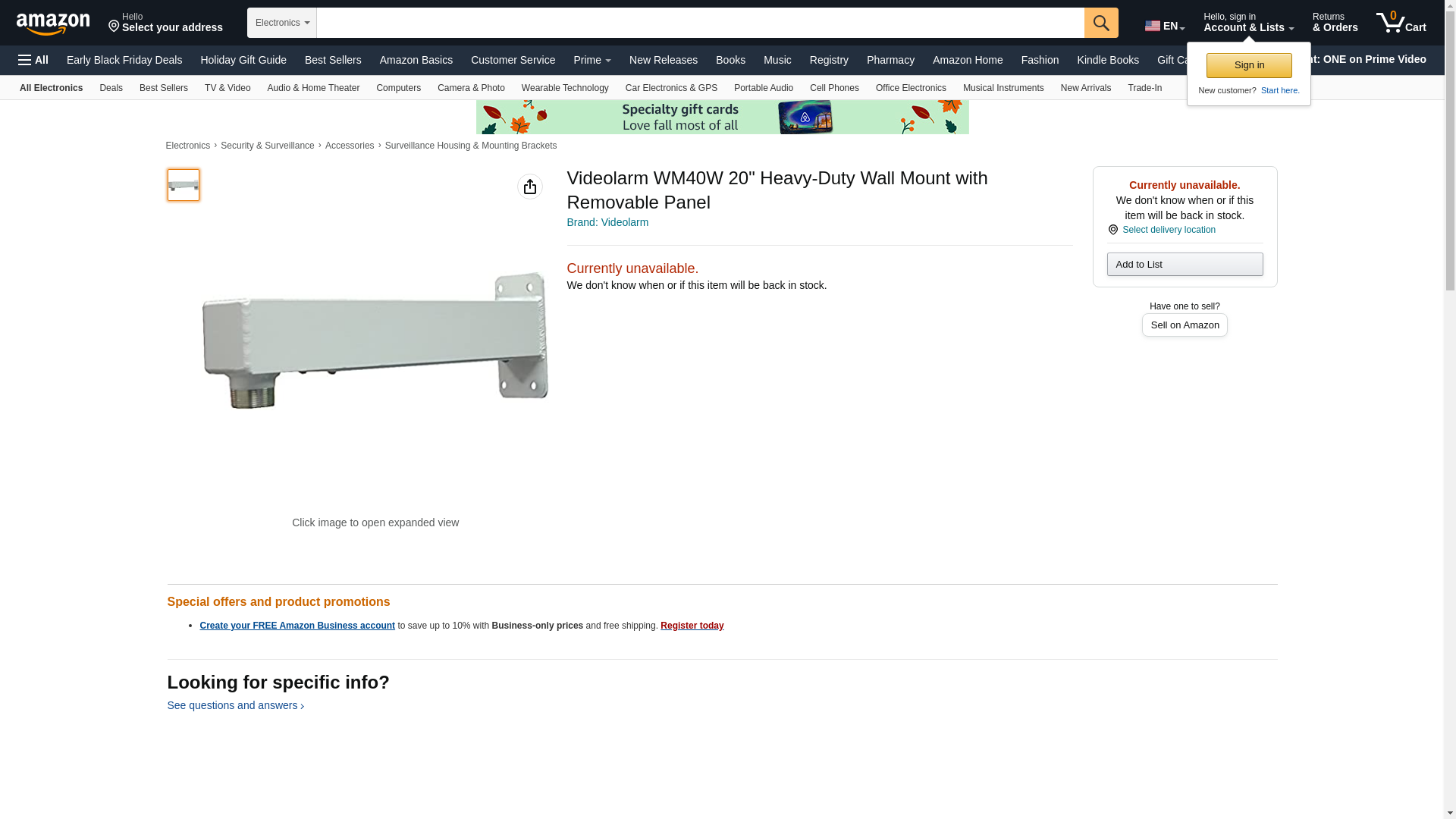Open the EN language flag selector
The width and height of the screenshot is (1456, 819).
[x=1164, y=26]
